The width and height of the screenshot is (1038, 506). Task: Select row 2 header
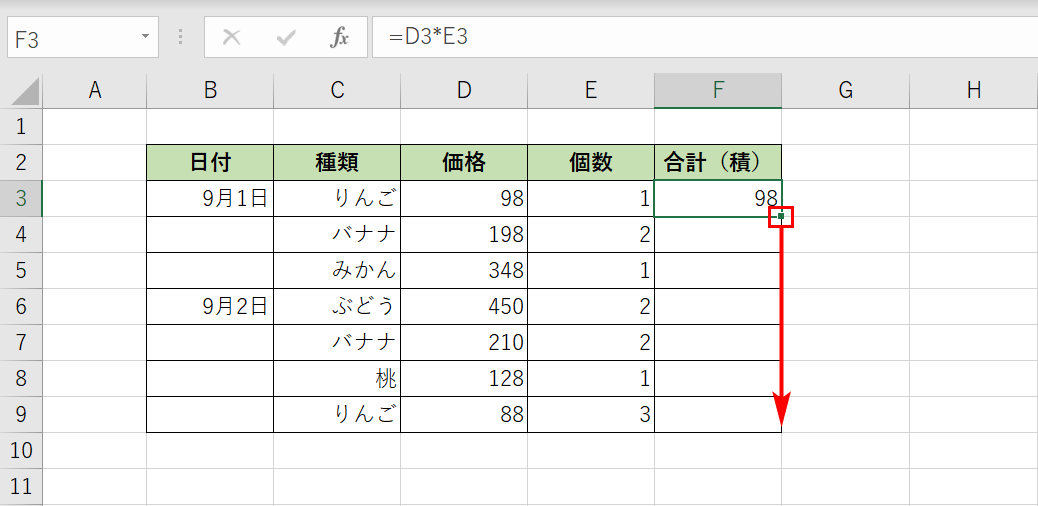(21, 162)
